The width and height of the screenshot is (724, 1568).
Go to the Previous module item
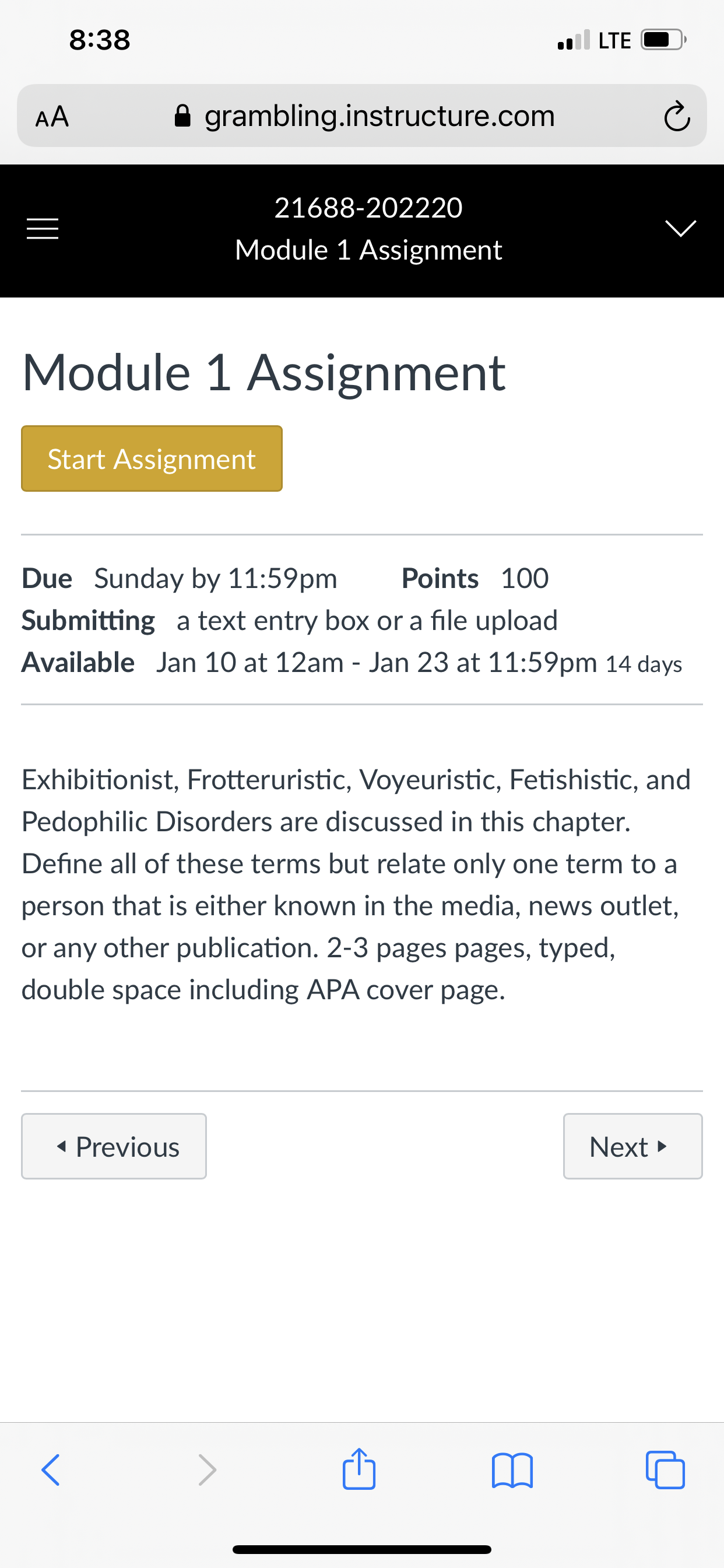click(x=114, y=1146)
